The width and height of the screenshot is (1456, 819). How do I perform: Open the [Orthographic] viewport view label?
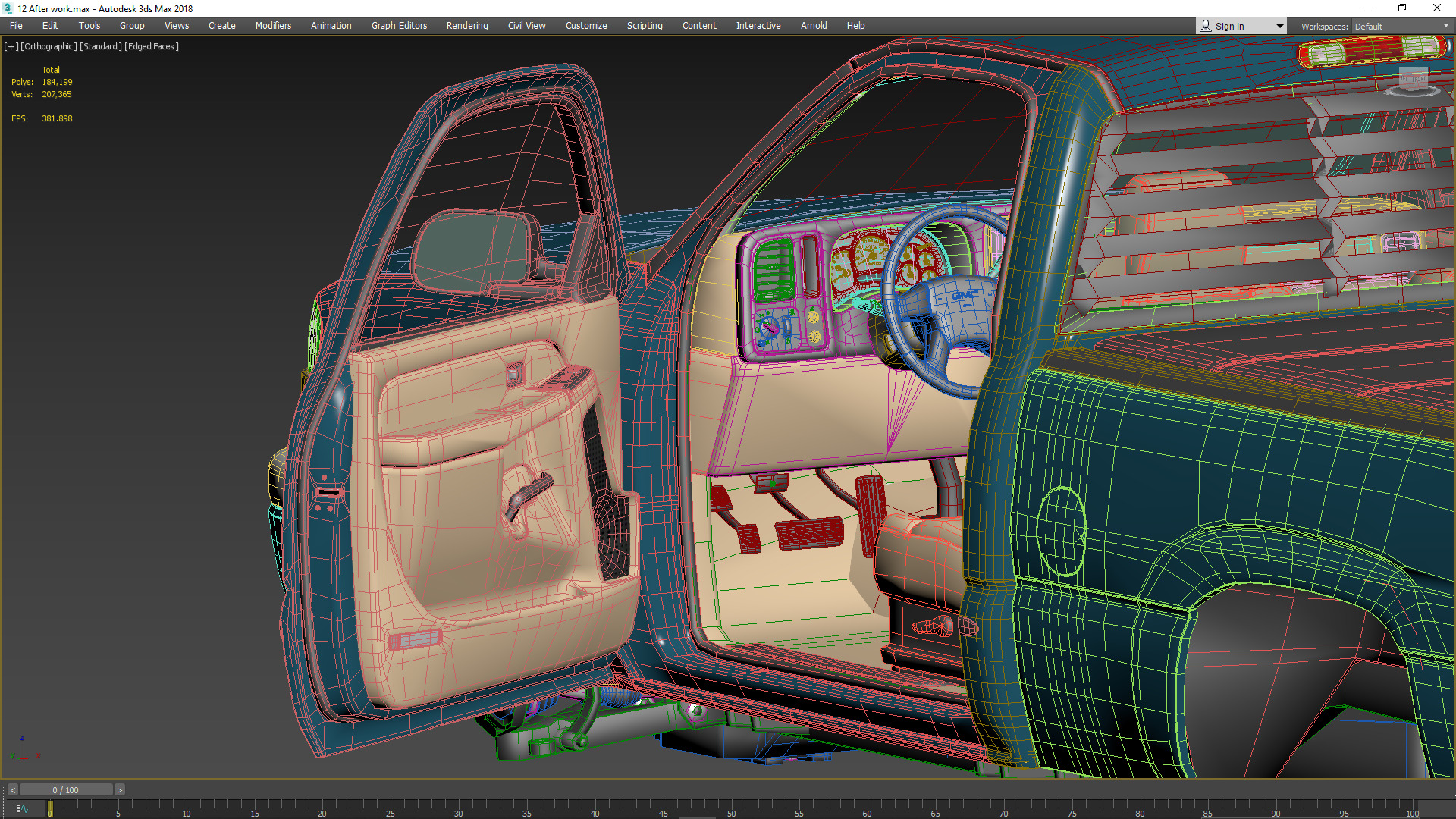pyautogui.click(x=49, y=46)
